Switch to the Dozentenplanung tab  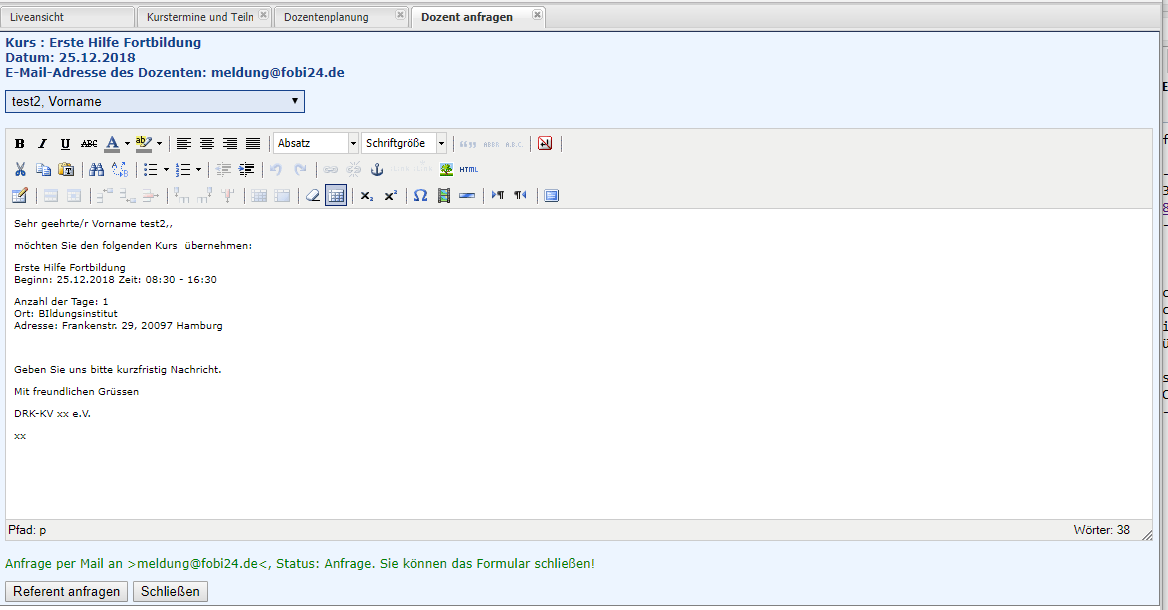326,17
